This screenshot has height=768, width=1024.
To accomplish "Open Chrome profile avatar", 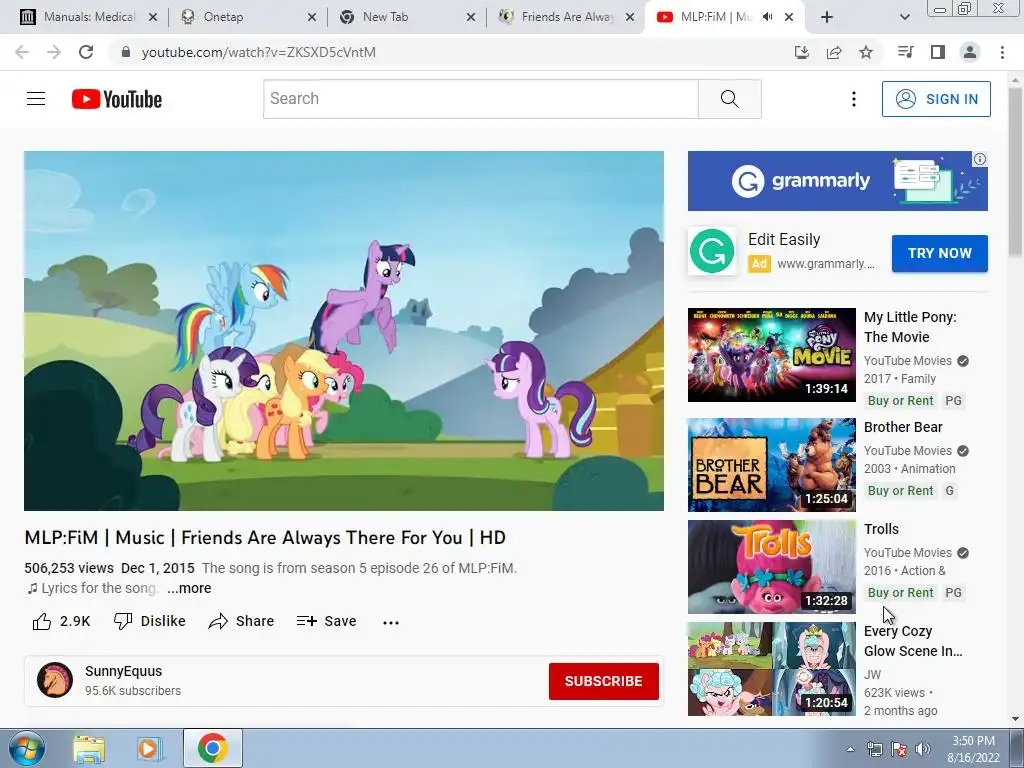I will [x=970, y=52].
